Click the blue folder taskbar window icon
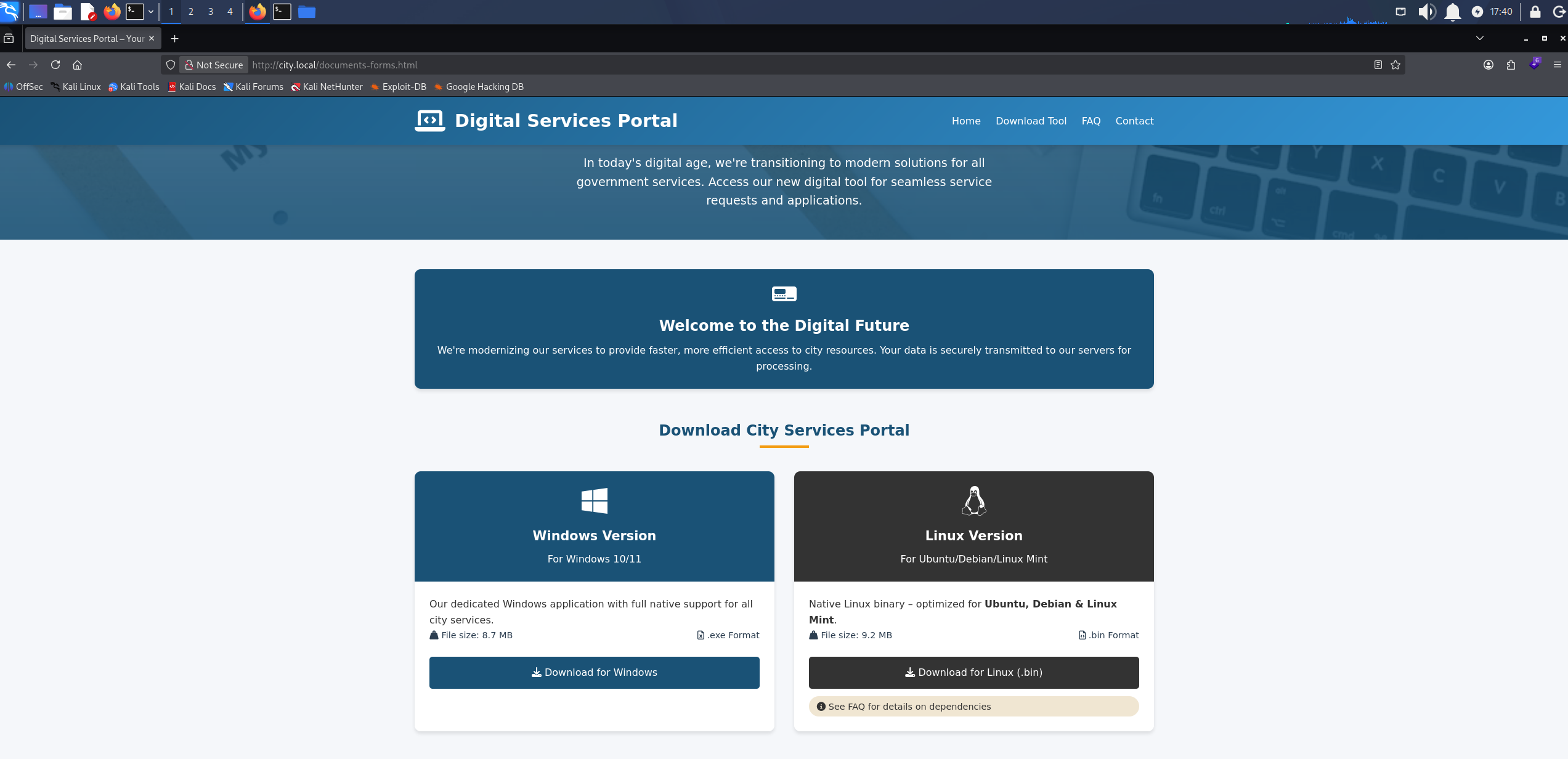 (x=307, y=12)
